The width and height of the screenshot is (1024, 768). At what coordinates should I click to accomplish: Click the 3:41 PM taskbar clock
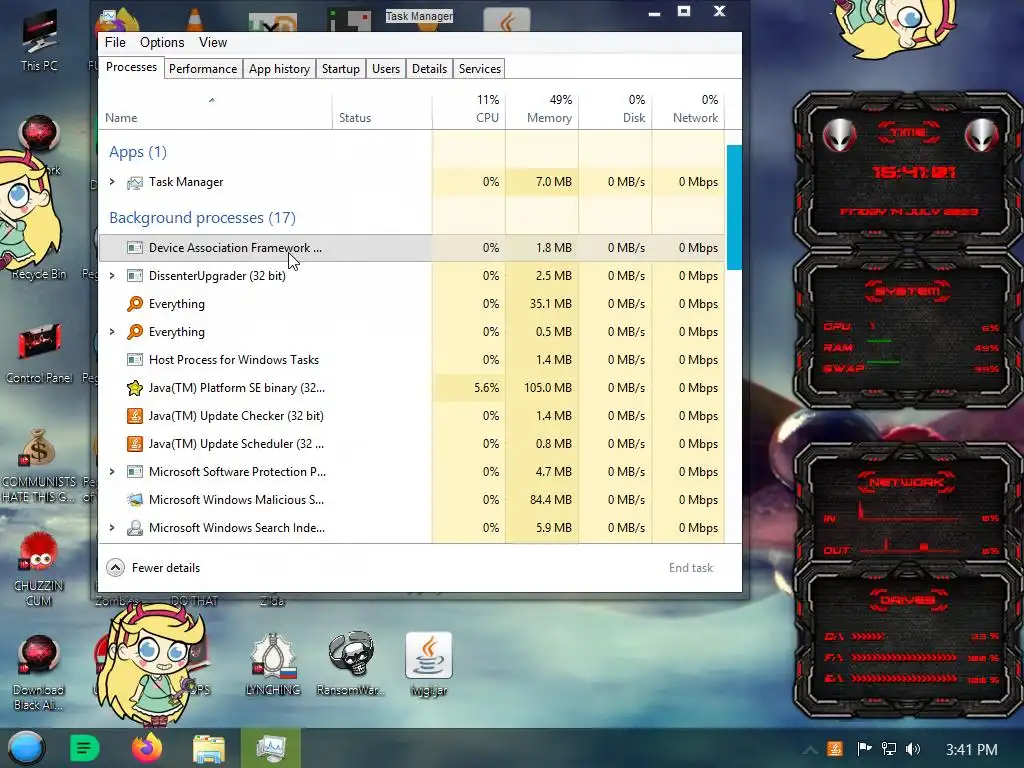tap(972, 749)
